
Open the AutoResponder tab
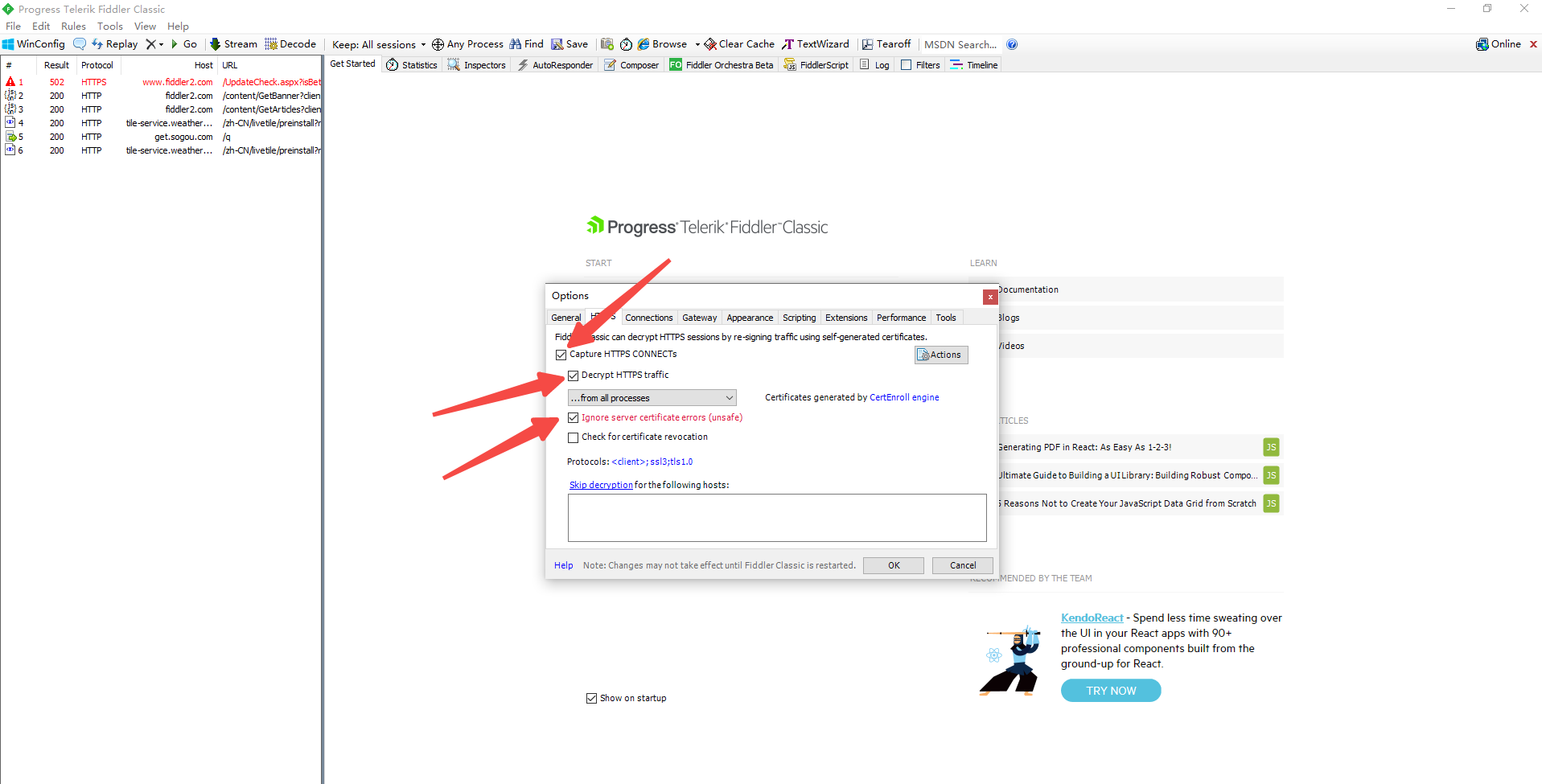tap(555, 65)
